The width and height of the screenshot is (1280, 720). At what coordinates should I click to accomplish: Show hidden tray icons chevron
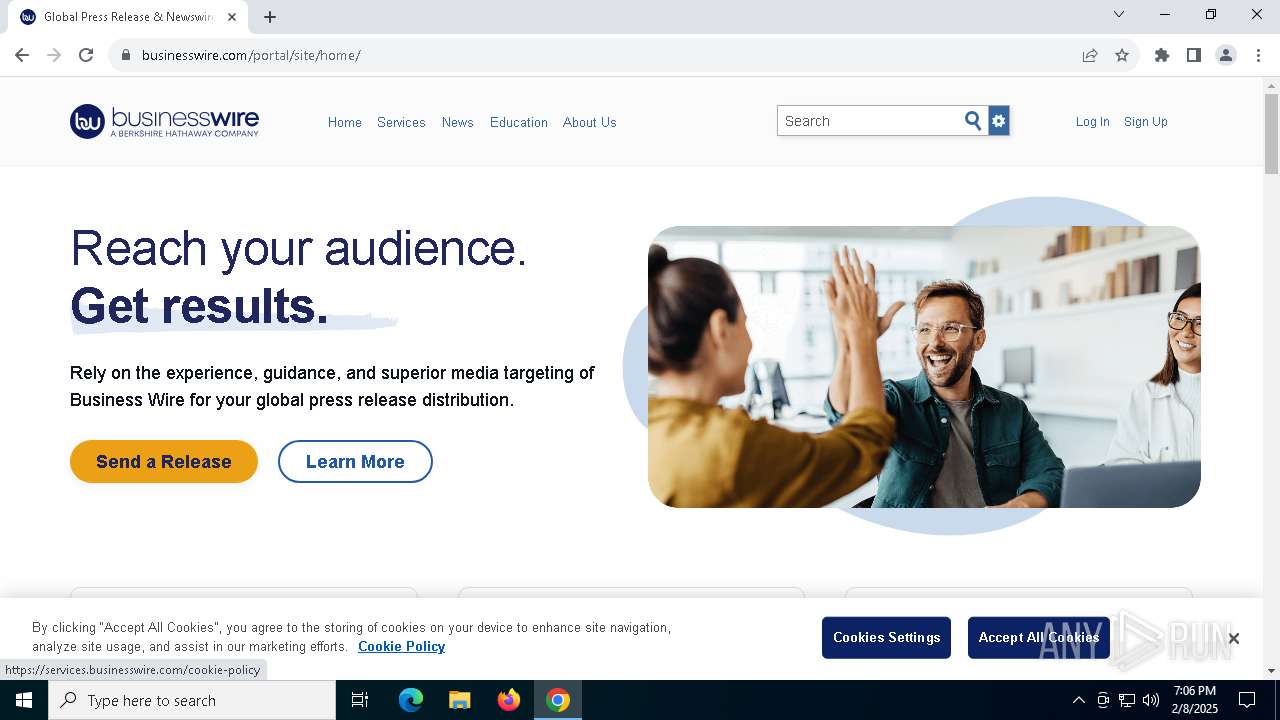point(1078,700)
